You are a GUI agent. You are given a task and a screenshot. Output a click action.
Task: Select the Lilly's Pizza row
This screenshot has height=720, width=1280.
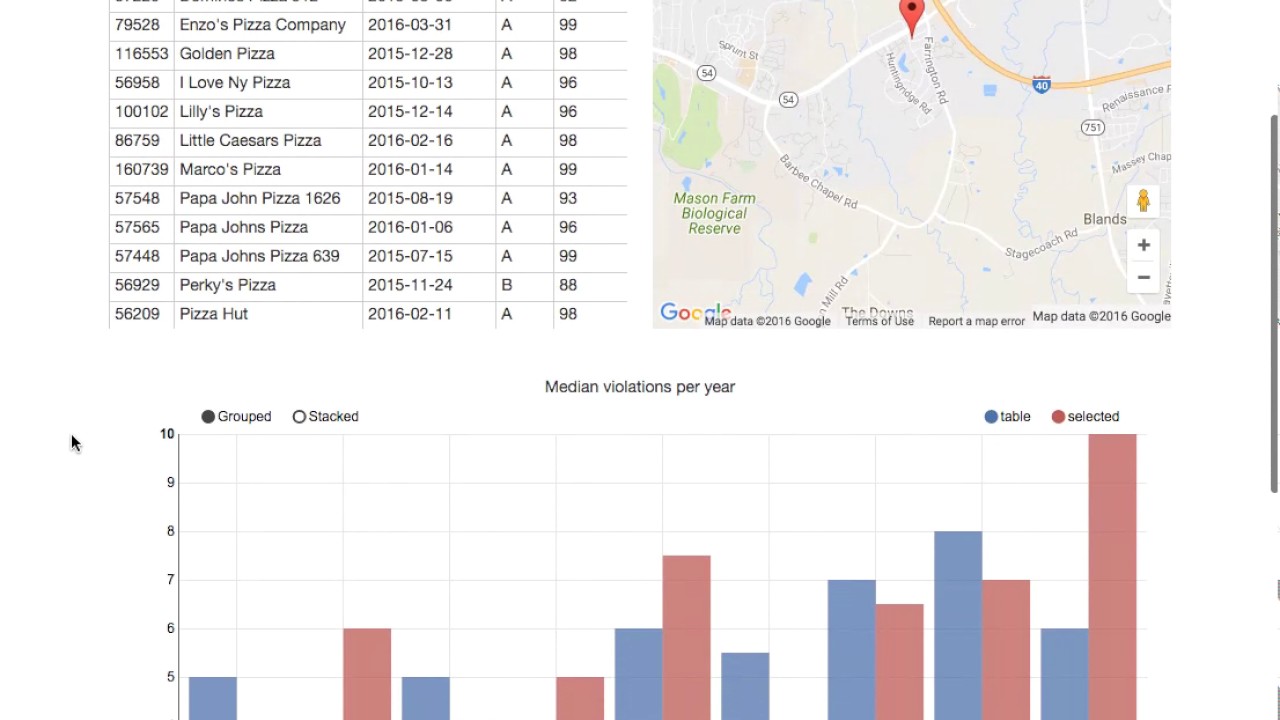368,112
